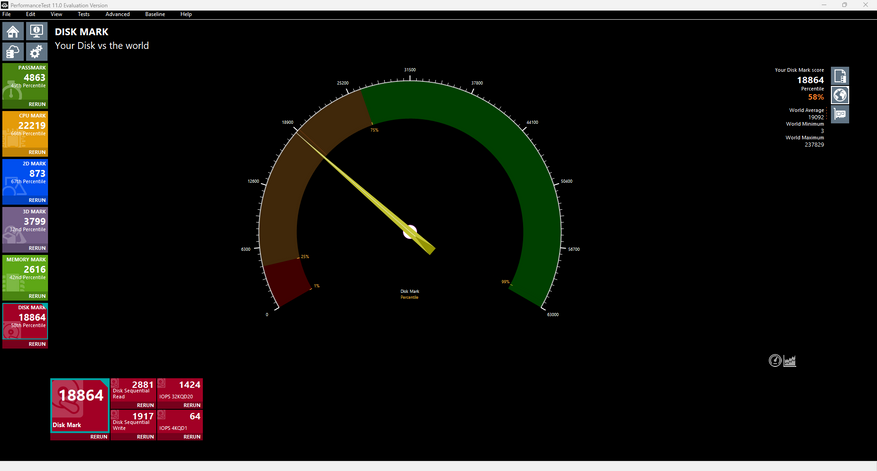Click the 58% percentile value
877x471 pixels.
tap(815, 97)
